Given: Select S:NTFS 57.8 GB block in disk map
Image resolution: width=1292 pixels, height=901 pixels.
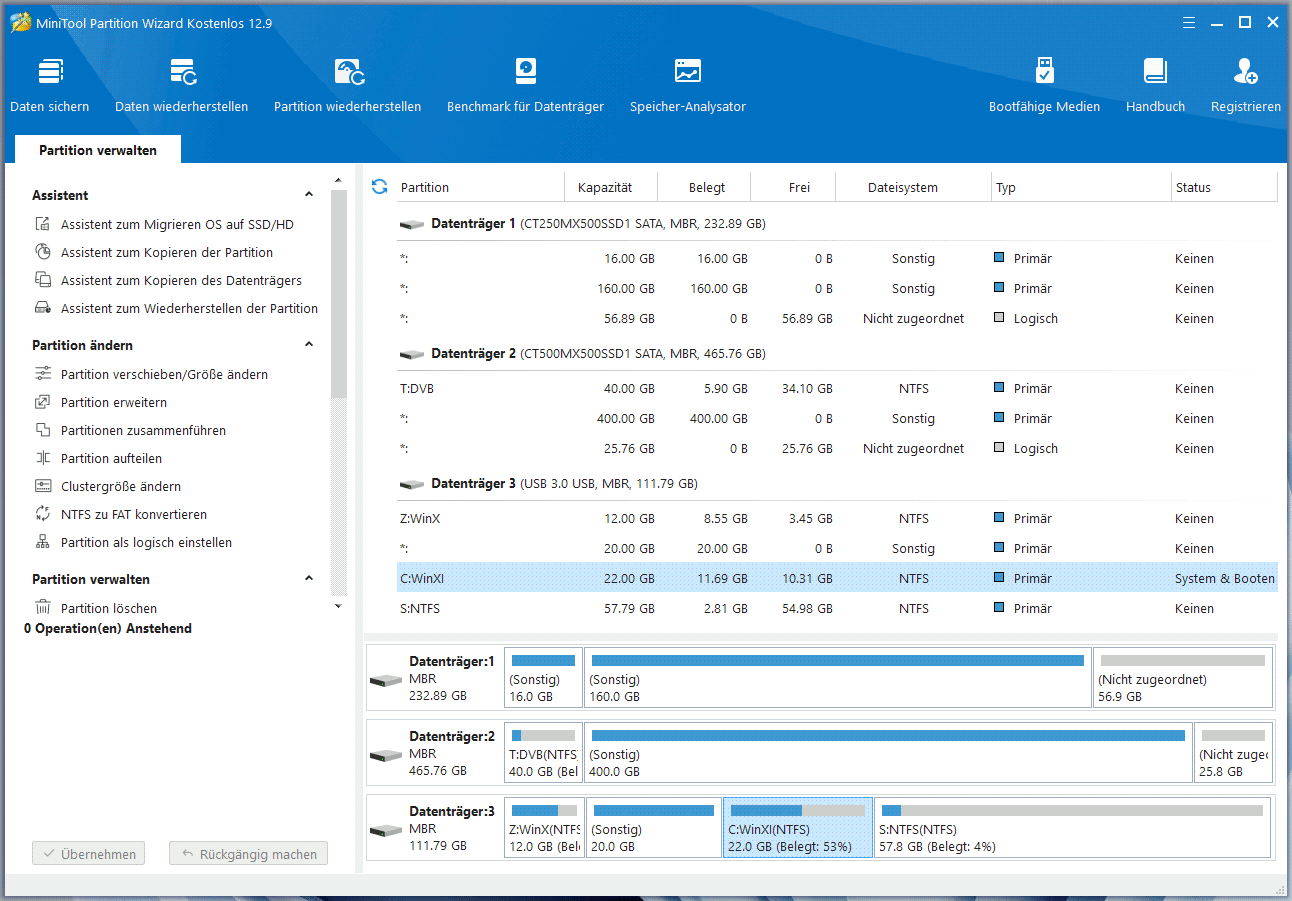Looking at the screenshot, I should 1072,828.
